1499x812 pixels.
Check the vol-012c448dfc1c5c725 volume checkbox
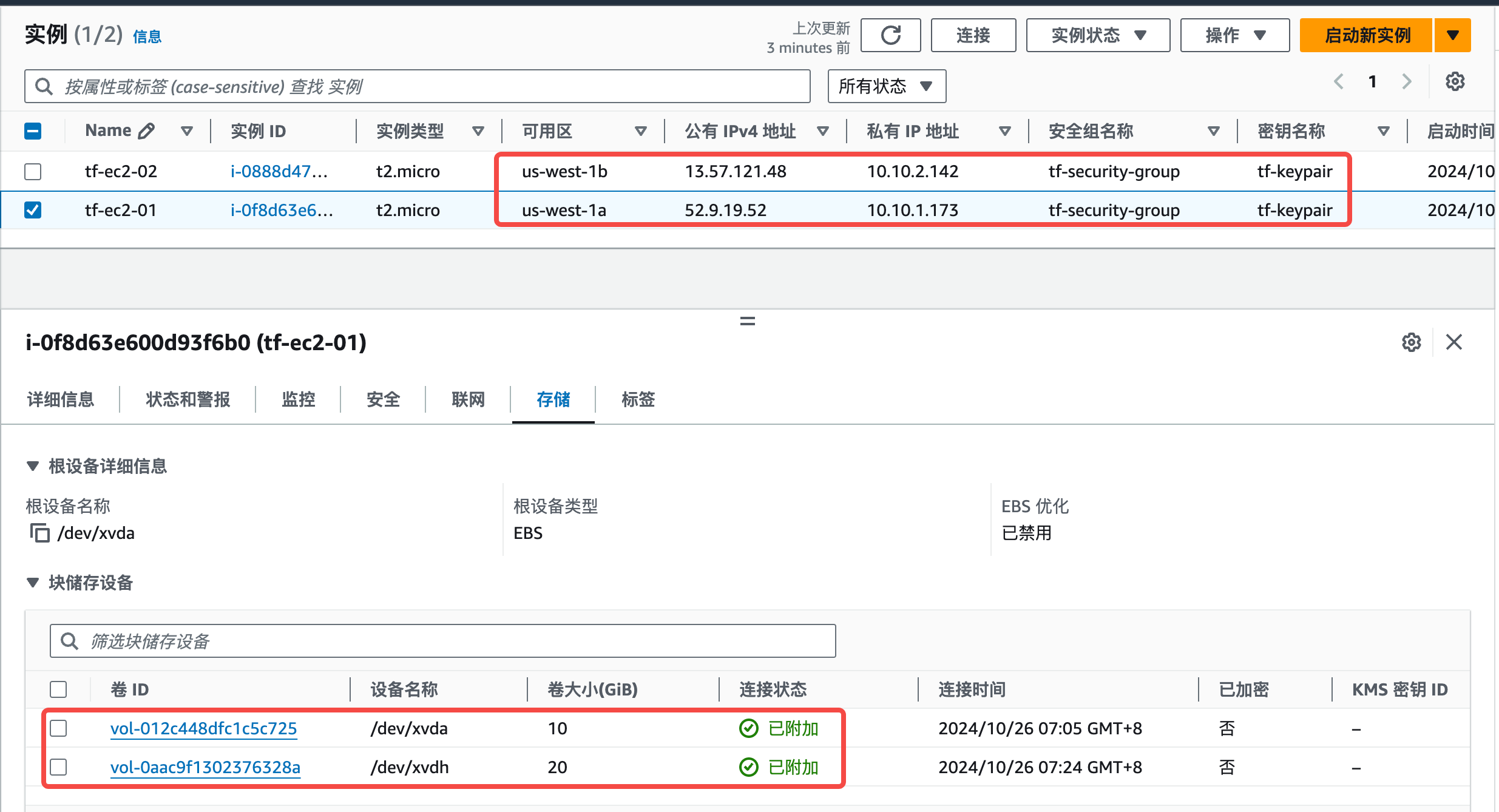coord(58,728)
